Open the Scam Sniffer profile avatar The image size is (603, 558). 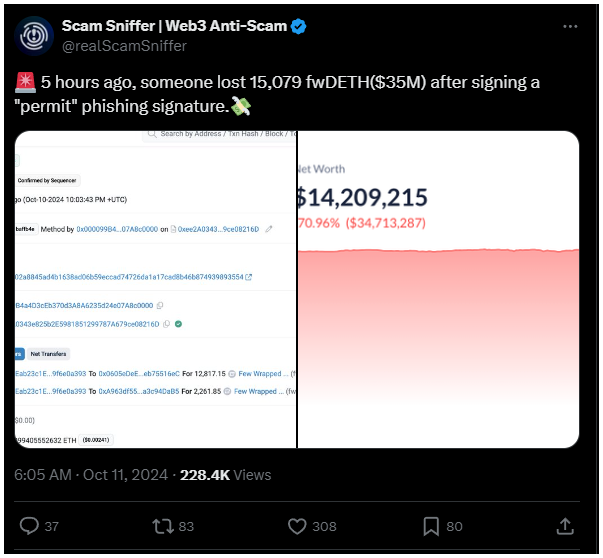click(x=34, y=36)
